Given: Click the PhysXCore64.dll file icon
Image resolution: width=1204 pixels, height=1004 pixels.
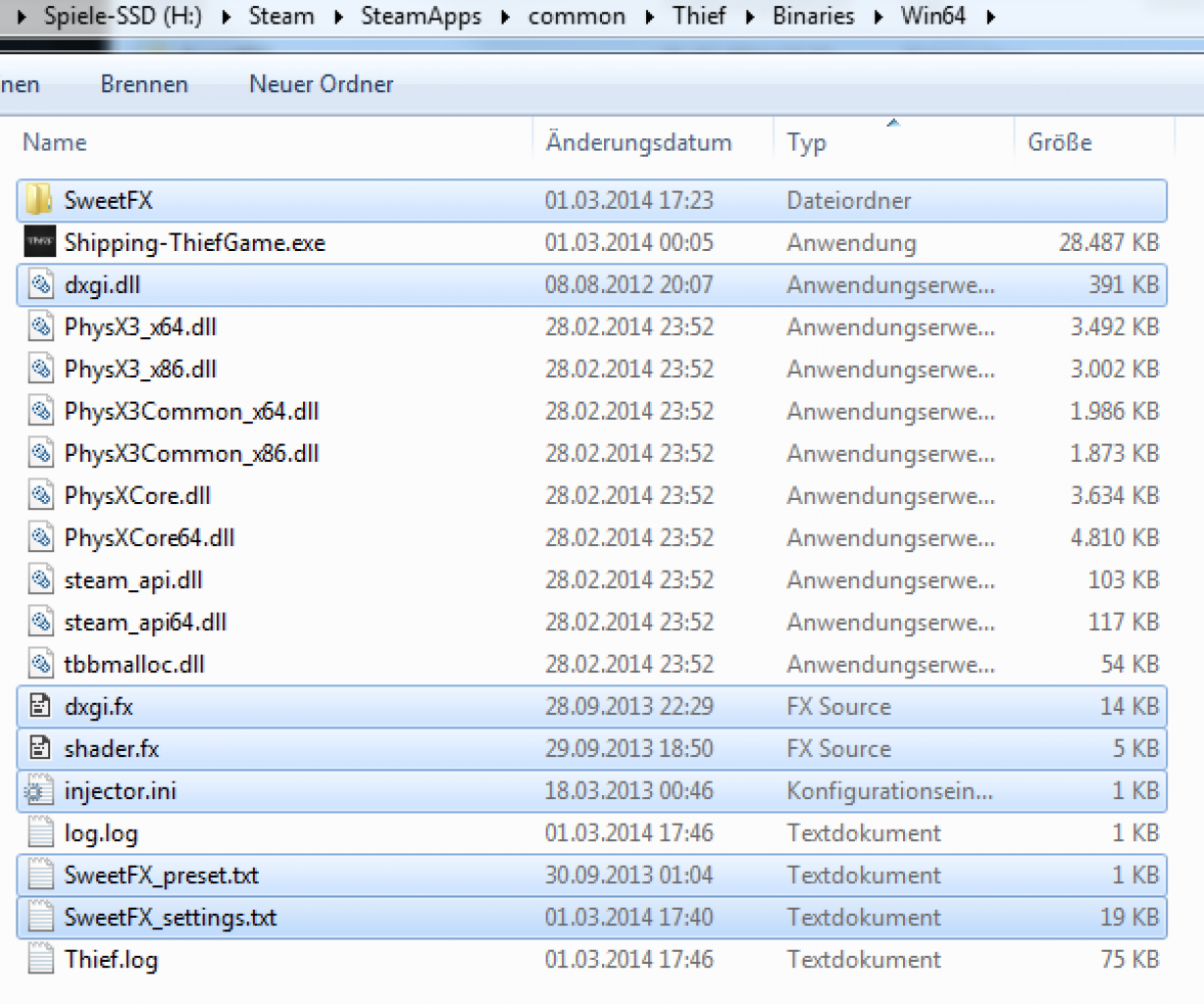Looking at the screenshot, I should (40, 537).
